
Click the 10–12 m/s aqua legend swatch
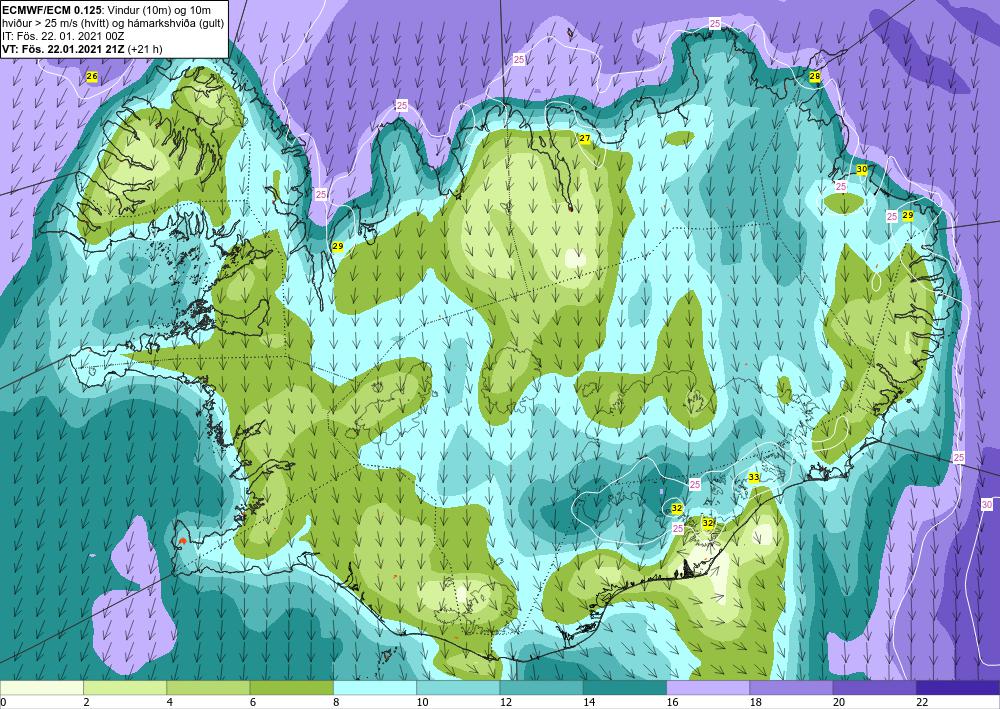pyautogui.click(x=458, y=688)
